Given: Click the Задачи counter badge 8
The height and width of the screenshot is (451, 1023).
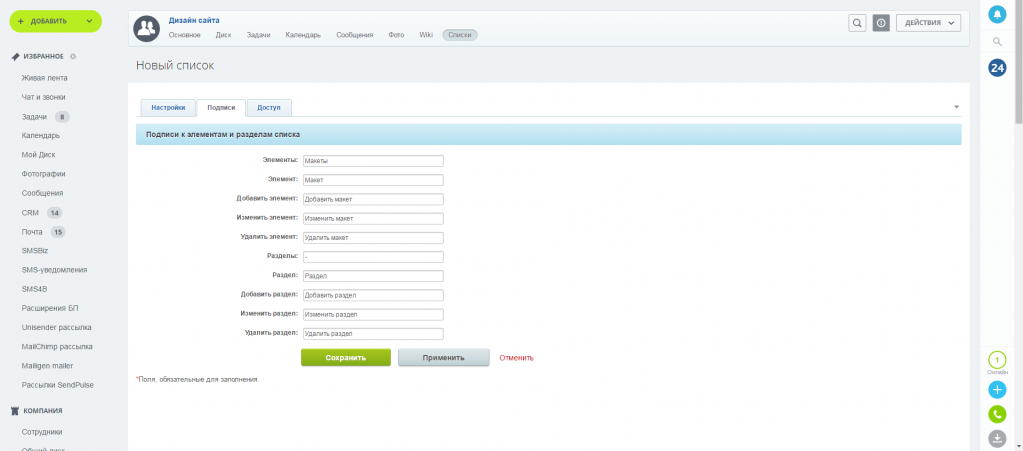Looking at the screenshot, I should (62, 117).
